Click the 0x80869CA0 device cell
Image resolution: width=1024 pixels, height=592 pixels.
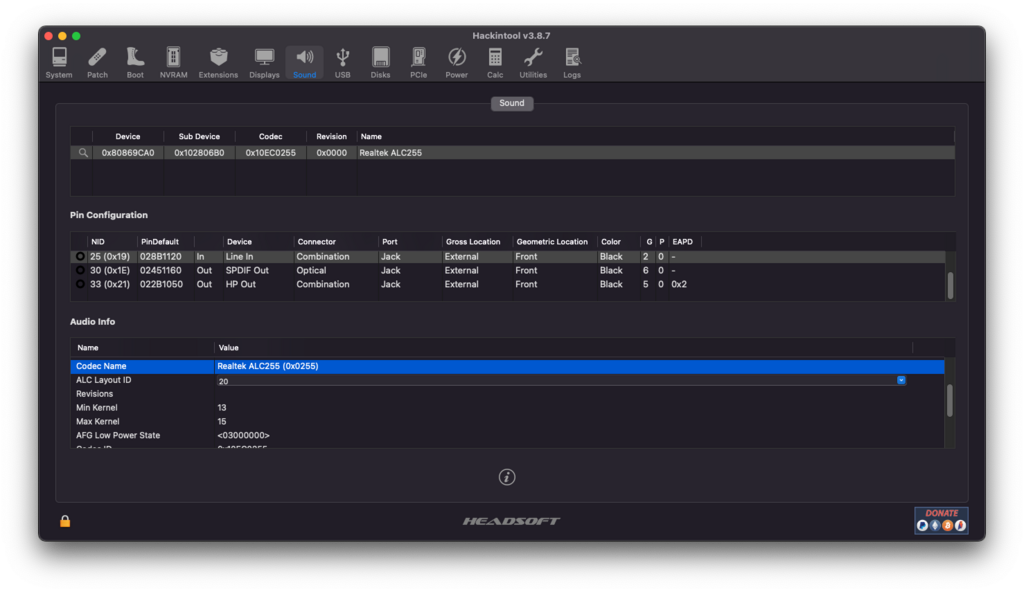pos(128,153)
